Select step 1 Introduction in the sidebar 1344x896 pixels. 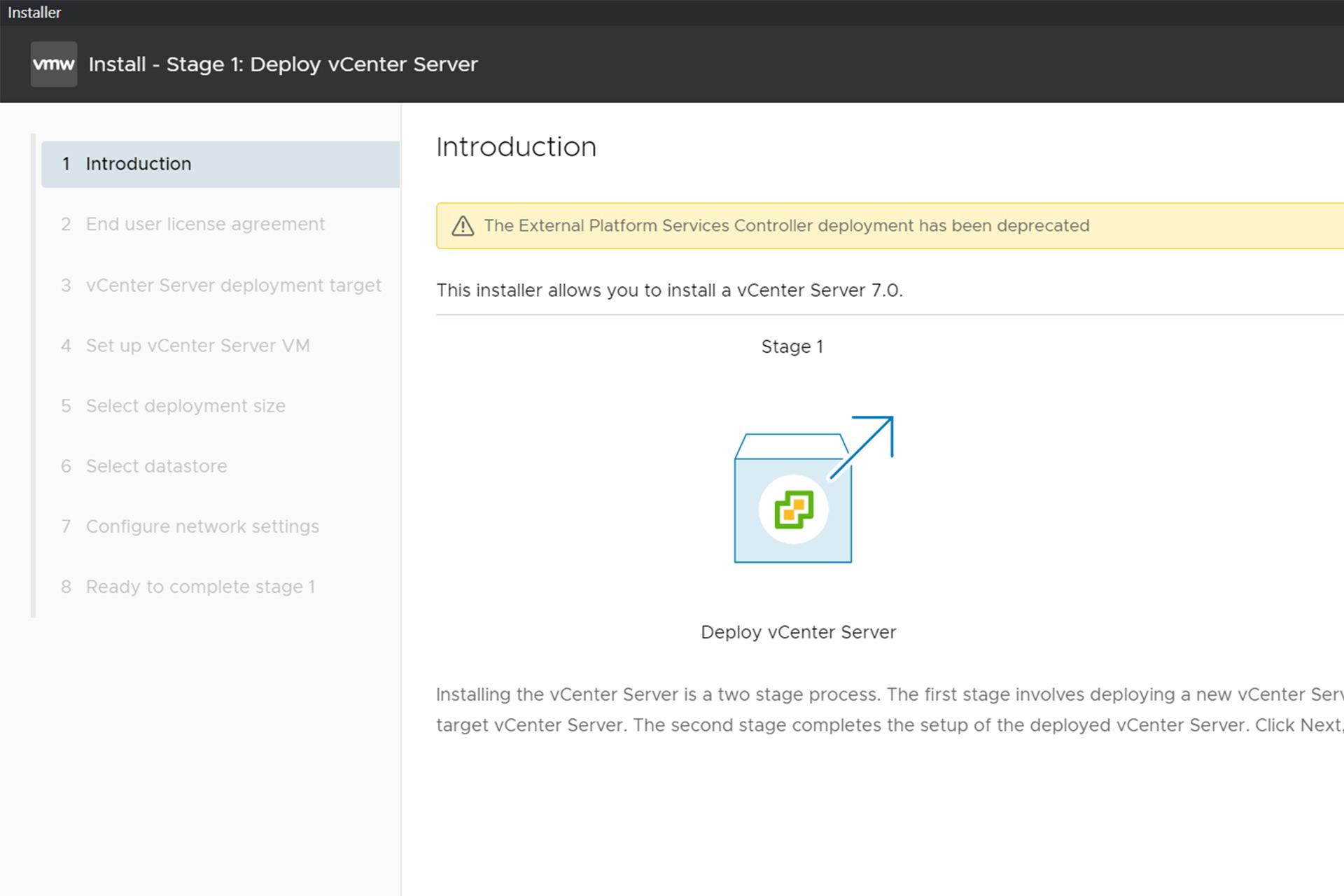tap(220, 164)
